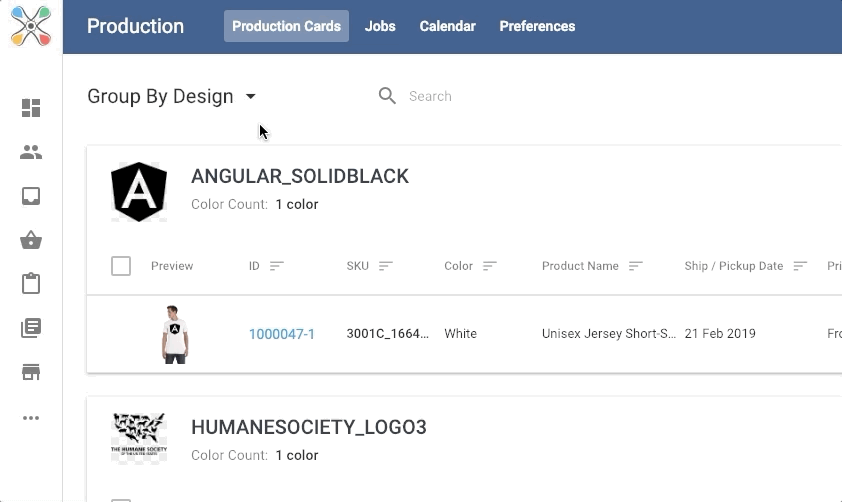
Task: Open the library books icon
Action: point(31,328)
